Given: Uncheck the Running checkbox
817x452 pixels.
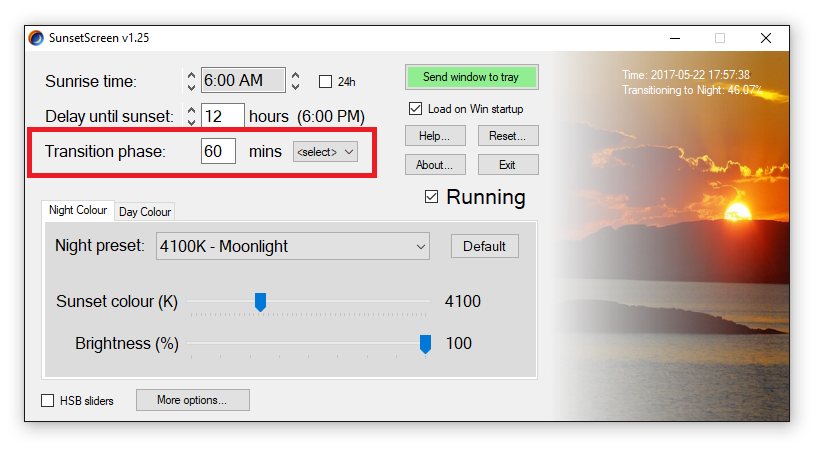Looking at the screenshot, I should (x=432, y=197).
